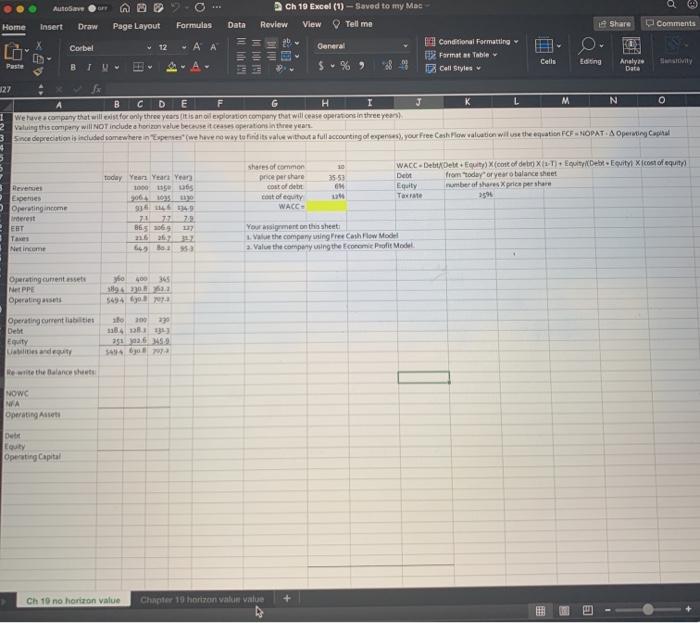Apply Comma Style format
Image resolution: width=700 pixels, height=623 pixels.
point(362,66)
